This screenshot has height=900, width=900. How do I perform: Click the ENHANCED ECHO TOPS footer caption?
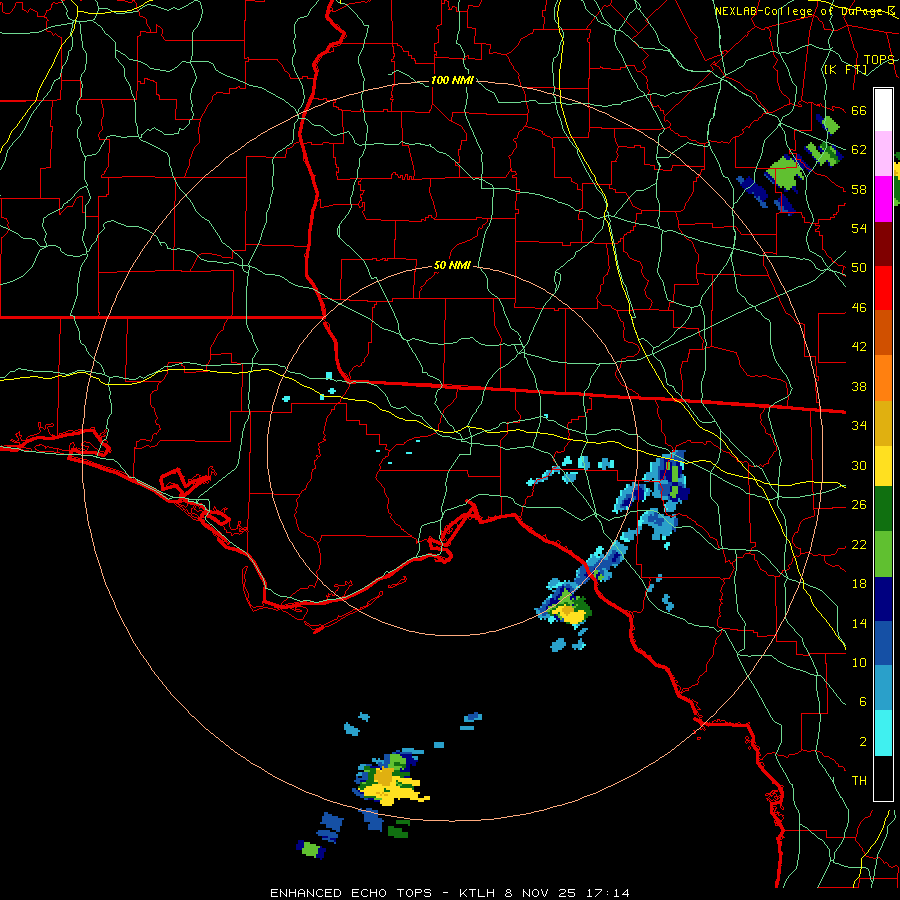[x=450, y=893]
